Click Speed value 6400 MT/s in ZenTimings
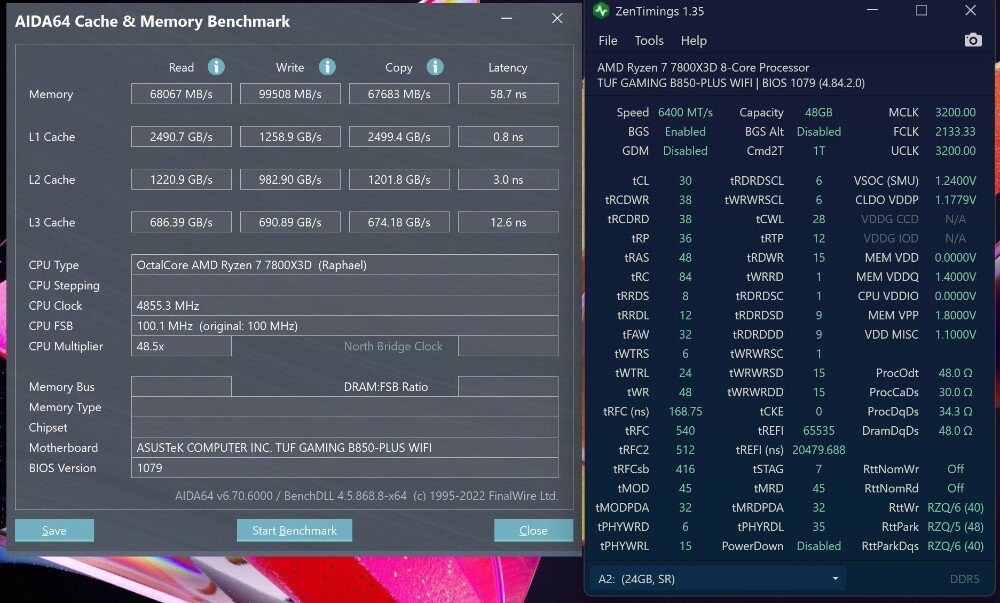The image size is (1000, 603). [x=685, y=112]
